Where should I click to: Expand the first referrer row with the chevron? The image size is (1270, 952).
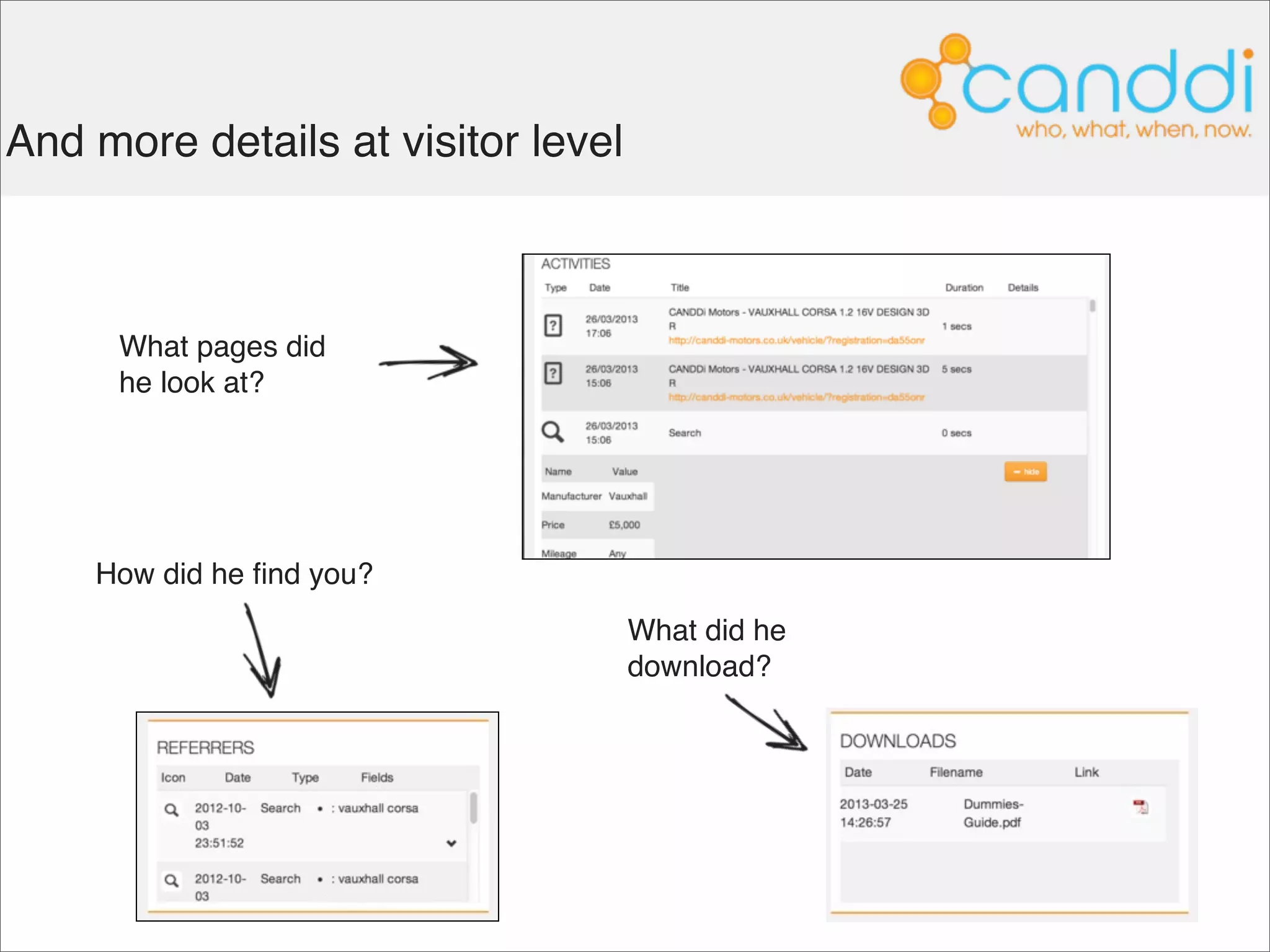tap(451, 843)
